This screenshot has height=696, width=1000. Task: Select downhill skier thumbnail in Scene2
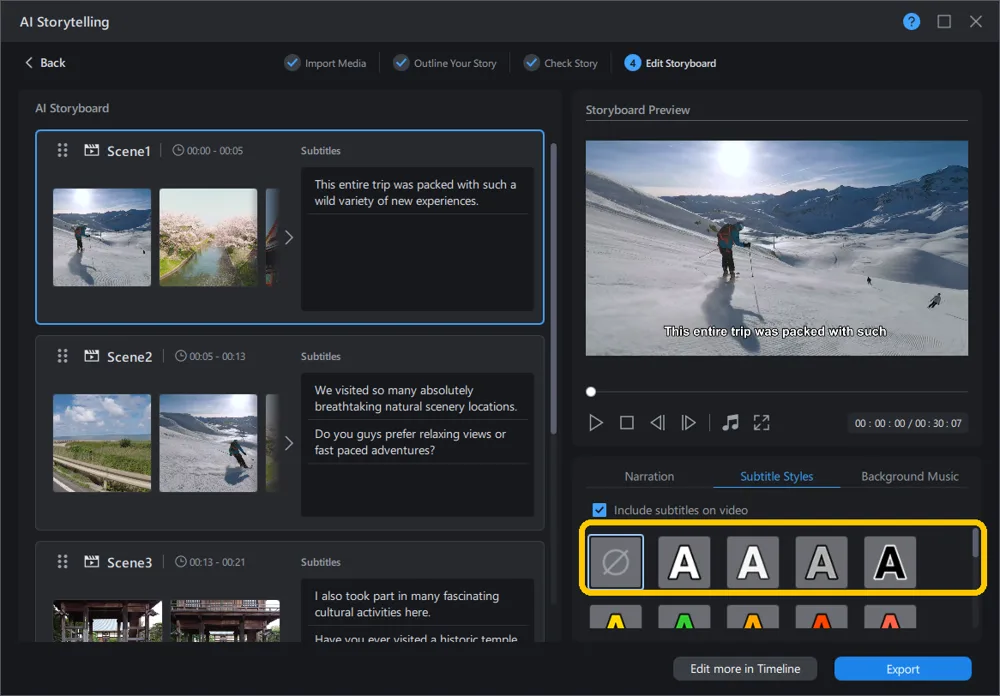point(209,443)
